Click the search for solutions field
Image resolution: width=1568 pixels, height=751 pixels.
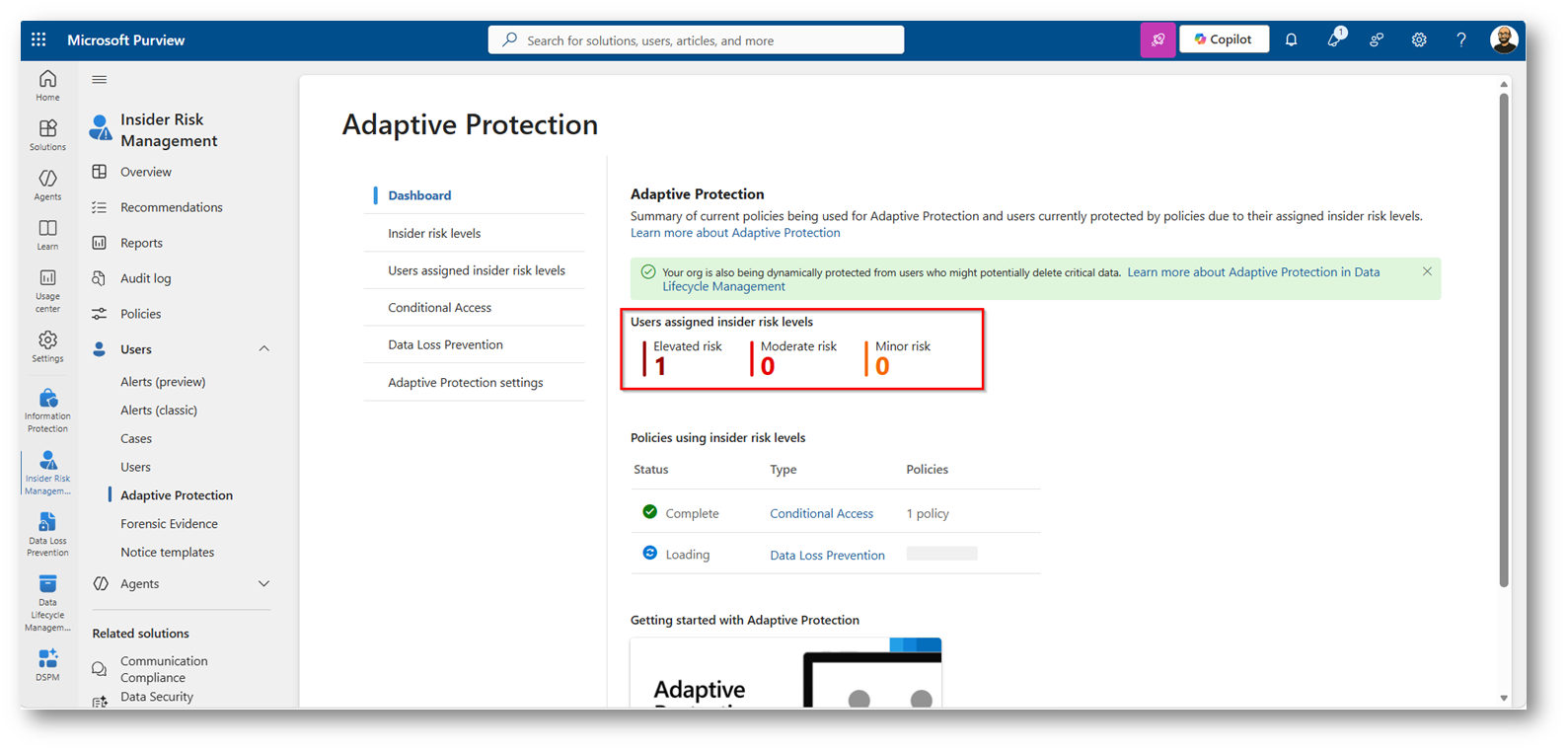[696, 39]
